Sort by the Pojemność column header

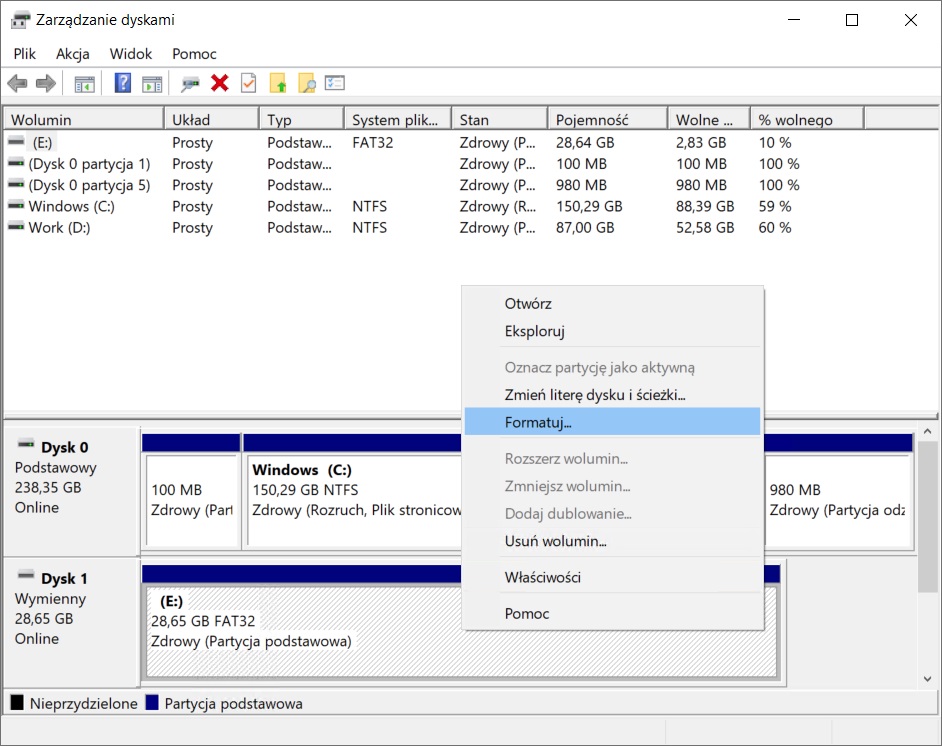(x=592, y=120)
